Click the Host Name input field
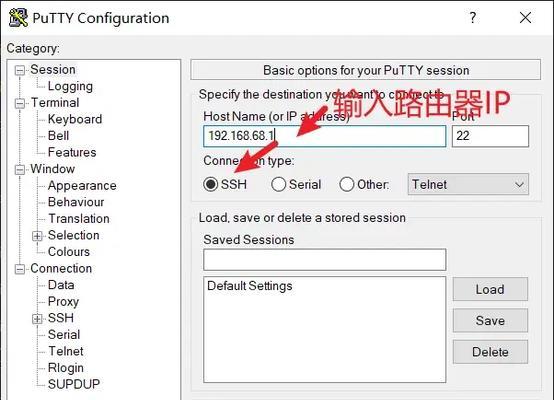 [x=325, y=136]
